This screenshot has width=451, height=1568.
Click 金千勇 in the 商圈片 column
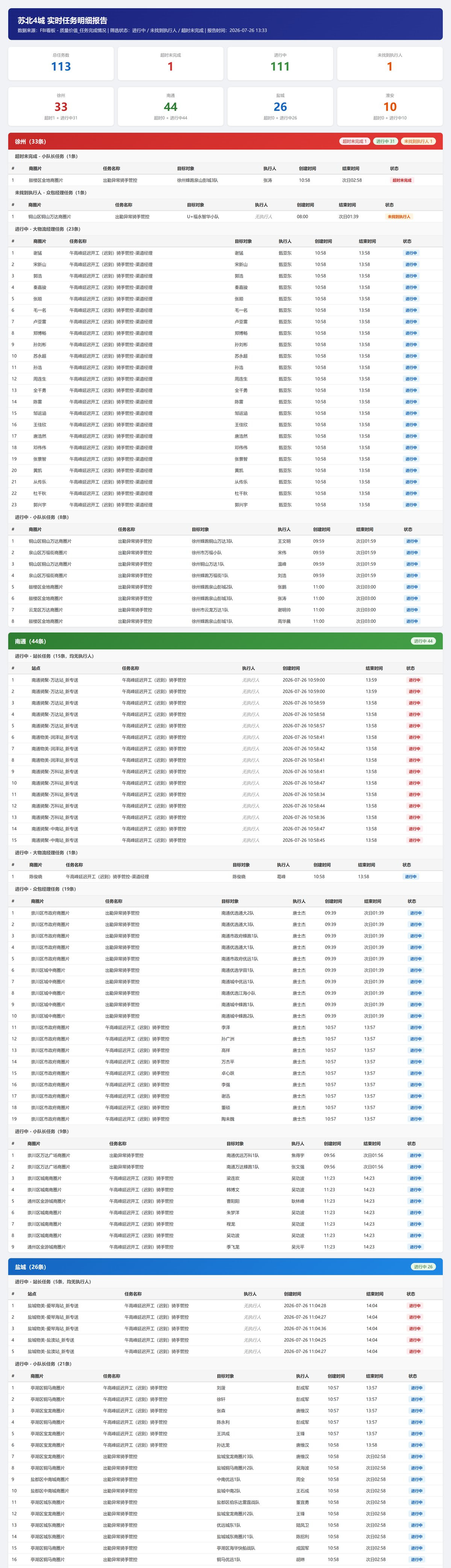click(x=39, y=390)
